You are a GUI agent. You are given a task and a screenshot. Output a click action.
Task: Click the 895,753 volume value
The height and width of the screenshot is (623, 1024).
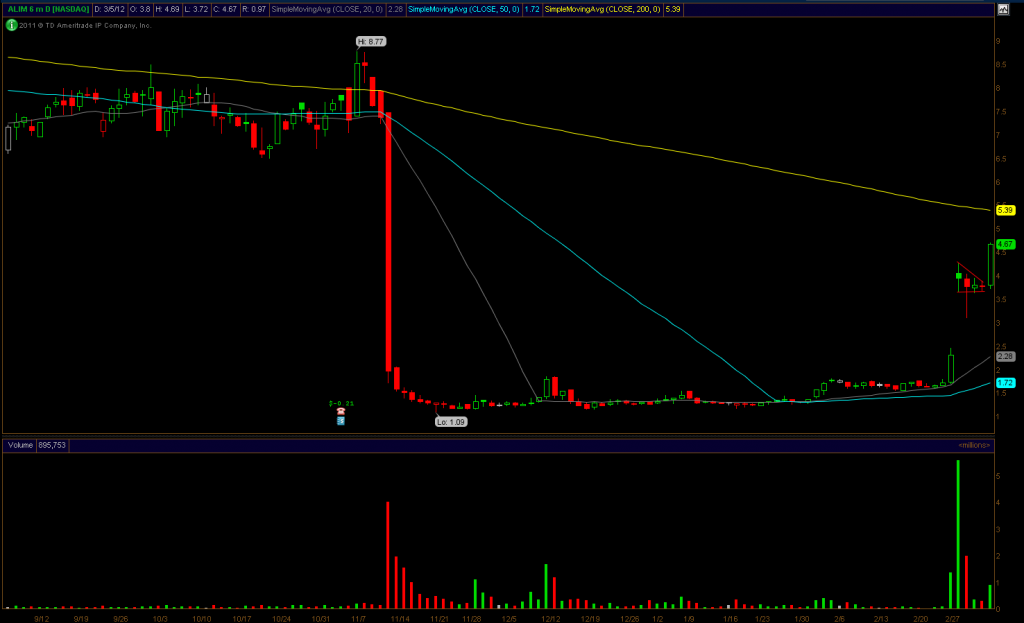[x=52, y=445]
